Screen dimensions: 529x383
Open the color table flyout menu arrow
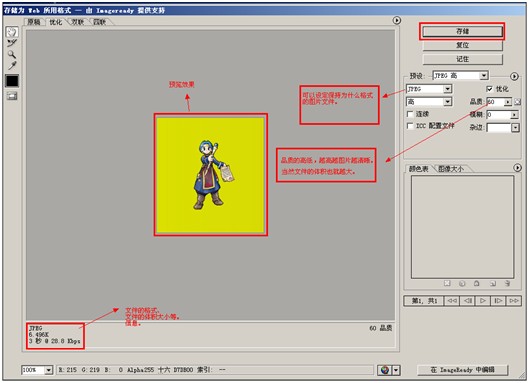[517, 168]
